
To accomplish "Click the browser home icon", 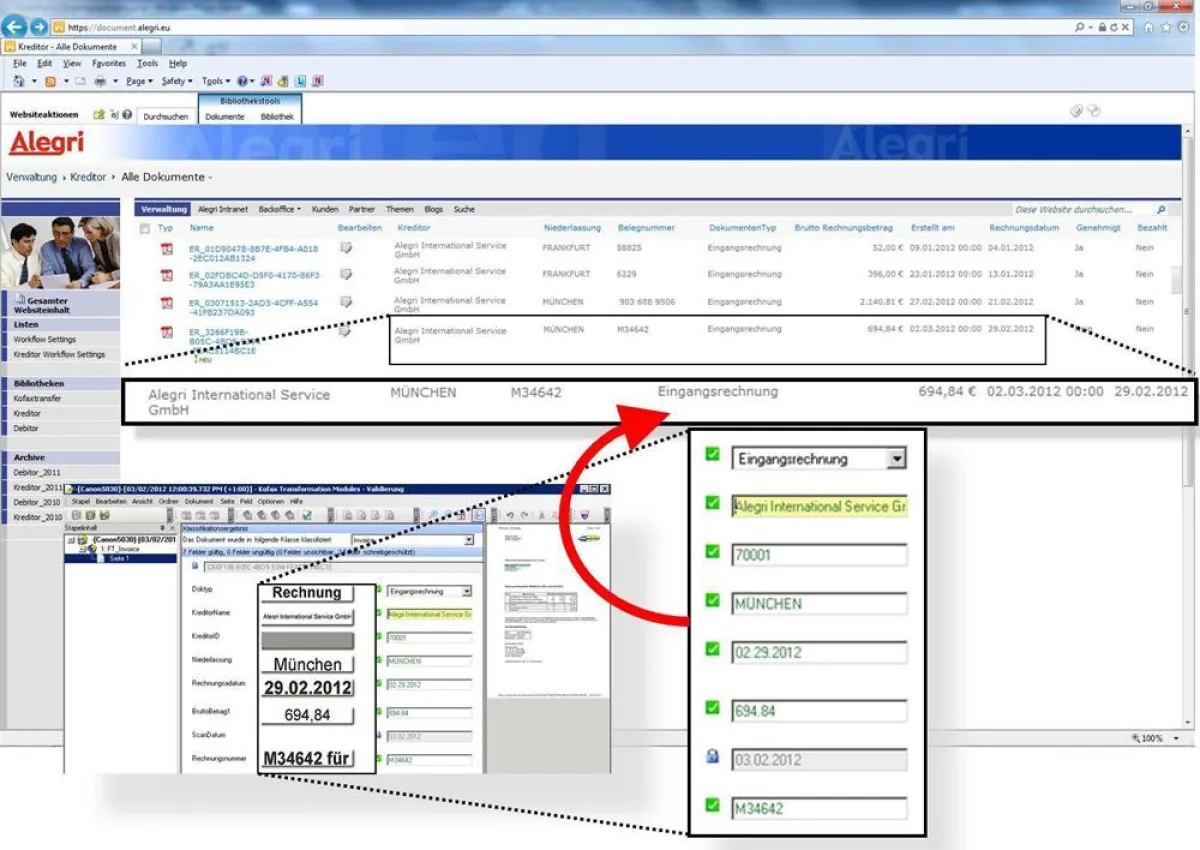I will (1148, 28).
